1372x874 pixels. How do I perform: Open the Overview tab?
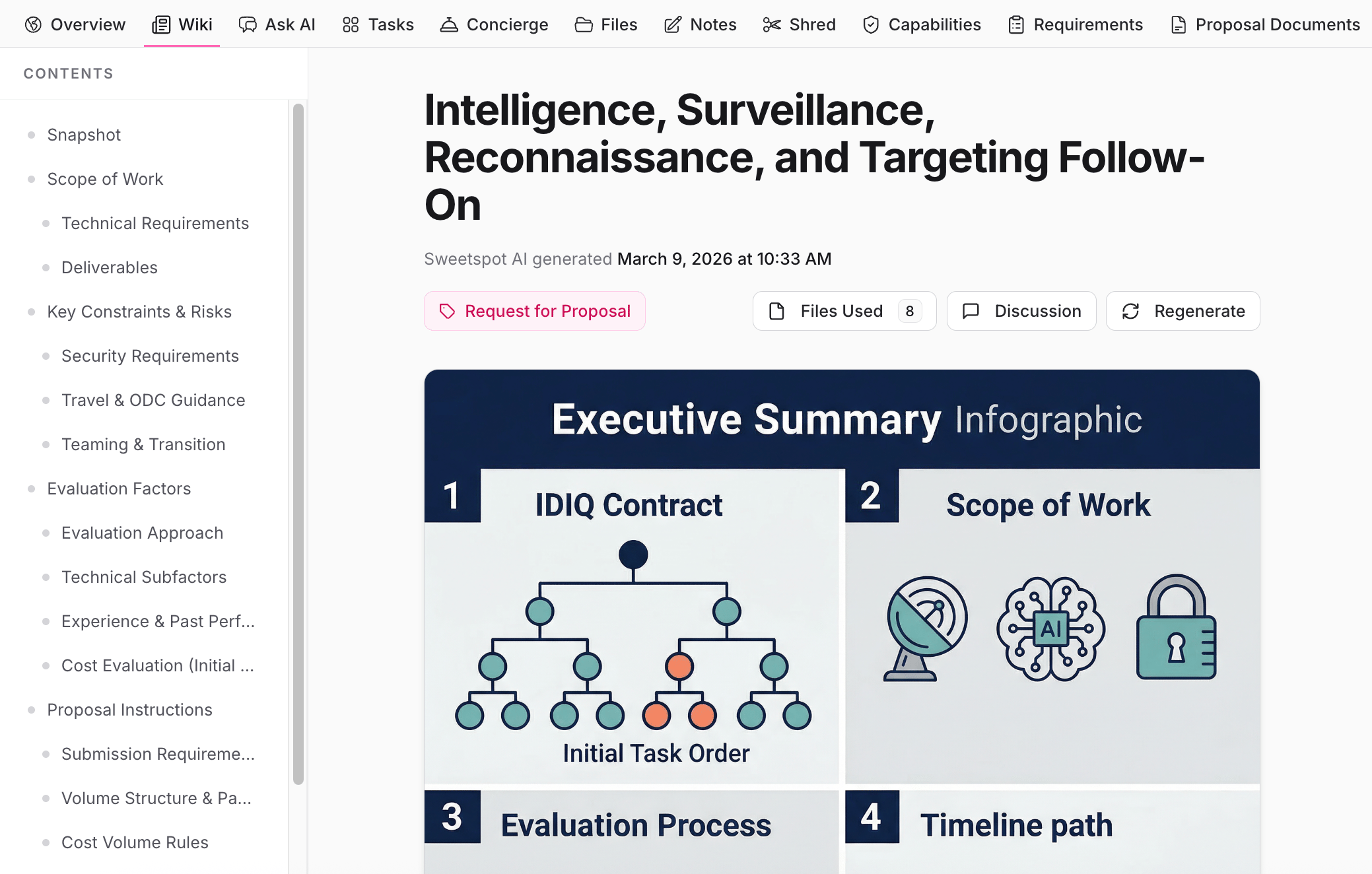[x=75, y=24]
